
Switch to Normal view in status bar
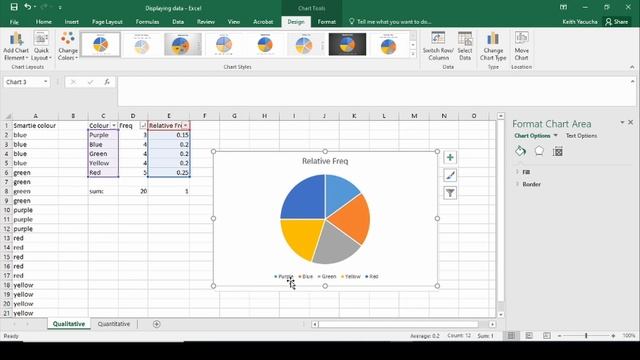click(x=511, y=336)
